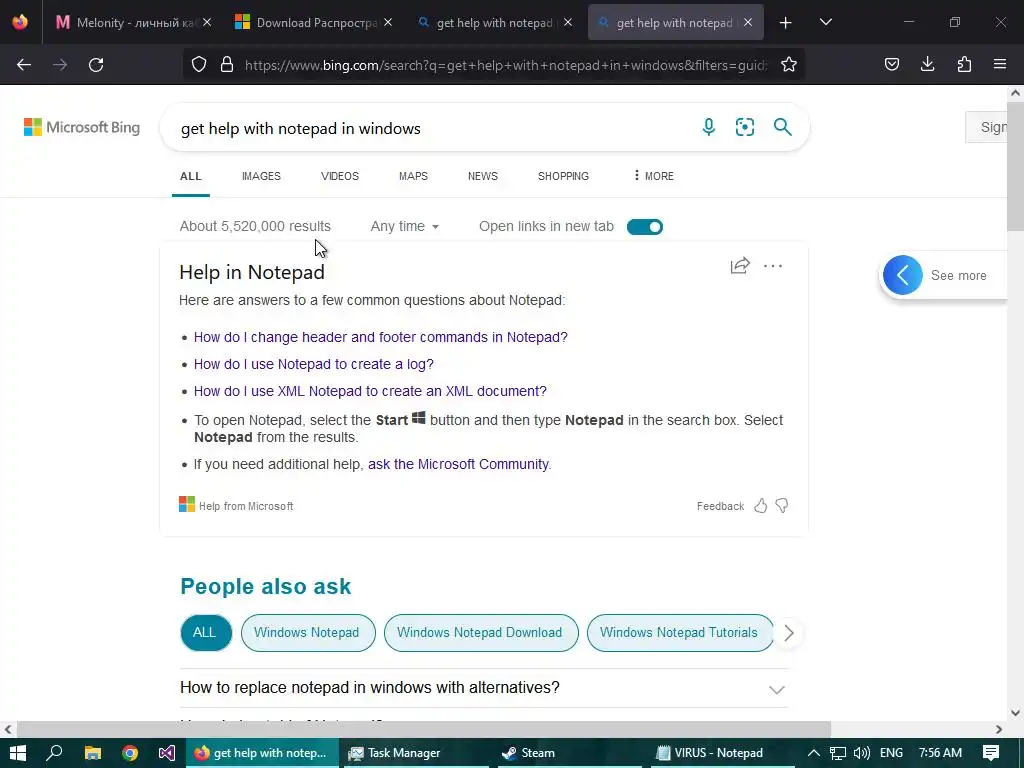Screen dimensions: 1024x768
Task: Open visual search camera icon
Action: tap(744, 127)
